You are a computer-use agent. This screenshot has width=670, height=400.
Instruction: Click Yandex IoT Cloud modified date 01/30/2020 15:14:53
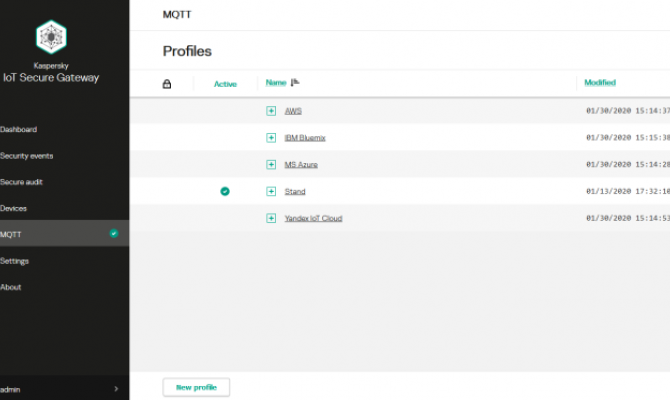(628, 218)
